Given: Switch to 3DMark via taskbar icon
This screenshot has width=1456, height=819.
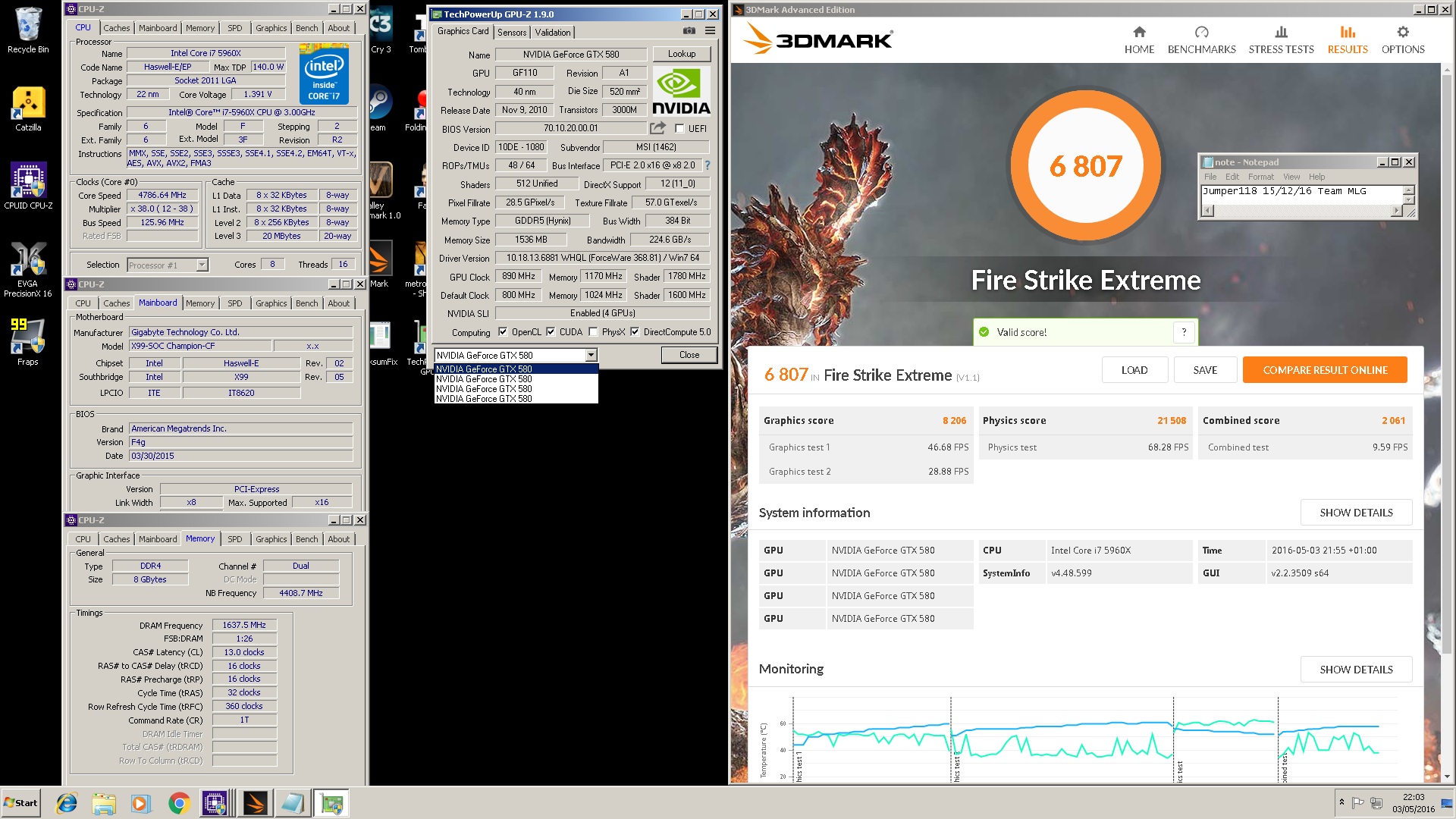Looking at the screenshot, I should tap(256, 803).
